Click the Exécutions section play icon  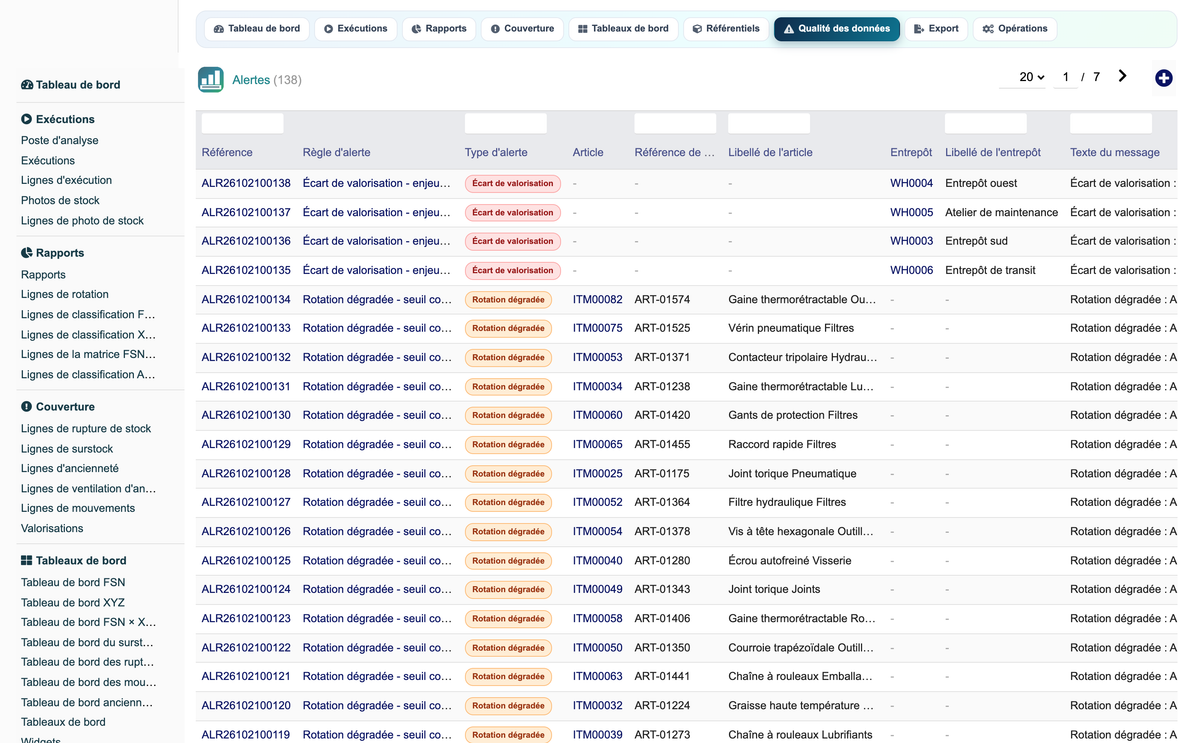(27, 119)
